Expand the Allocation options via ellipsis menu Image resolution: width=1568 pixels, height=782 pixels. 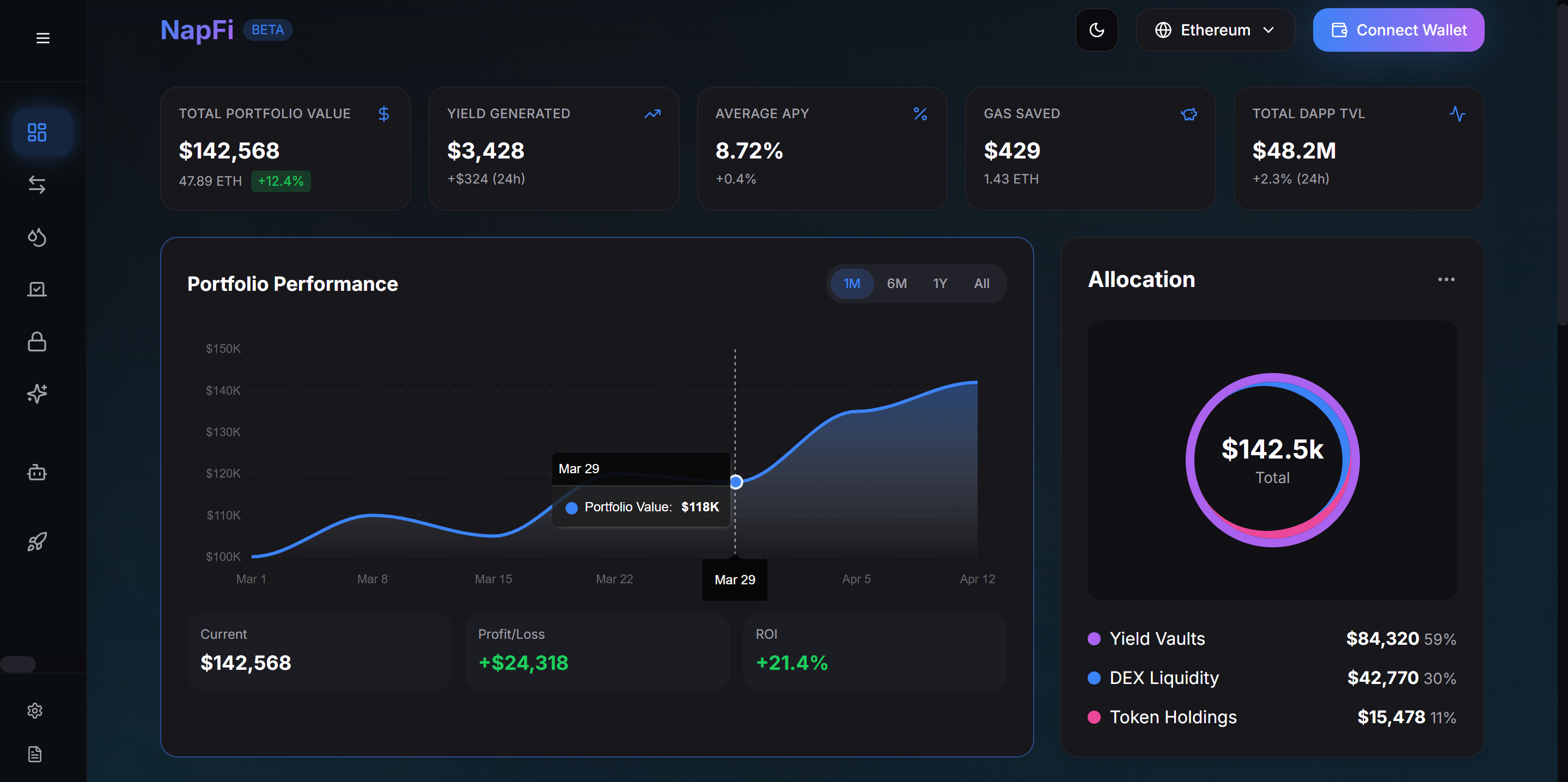pos(1447,279)
